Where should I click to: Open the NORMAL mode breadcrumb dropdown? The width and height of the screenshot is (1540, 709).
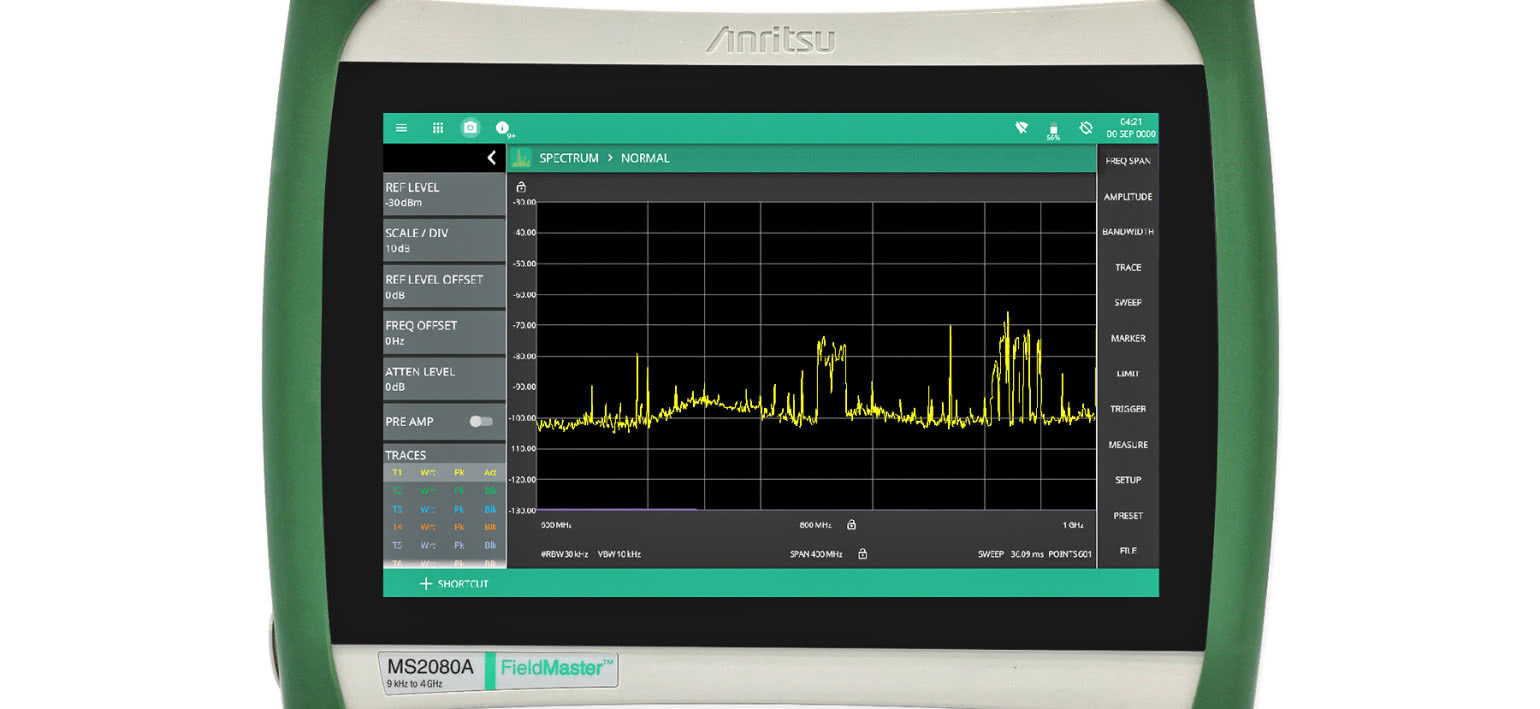pos(645,158)
